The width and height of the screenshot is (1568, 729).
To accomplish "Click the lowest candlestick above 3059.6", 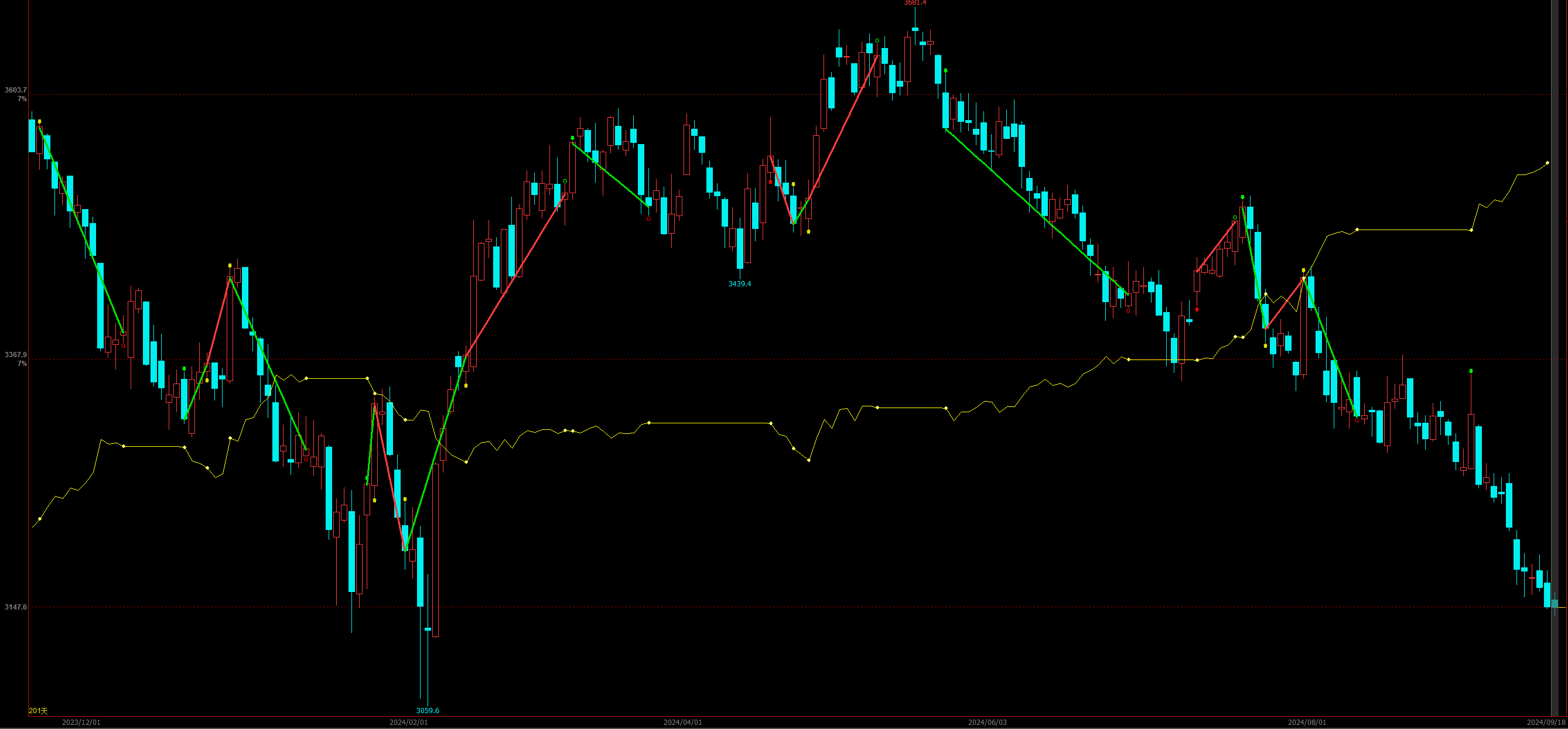I will point(428,629).
